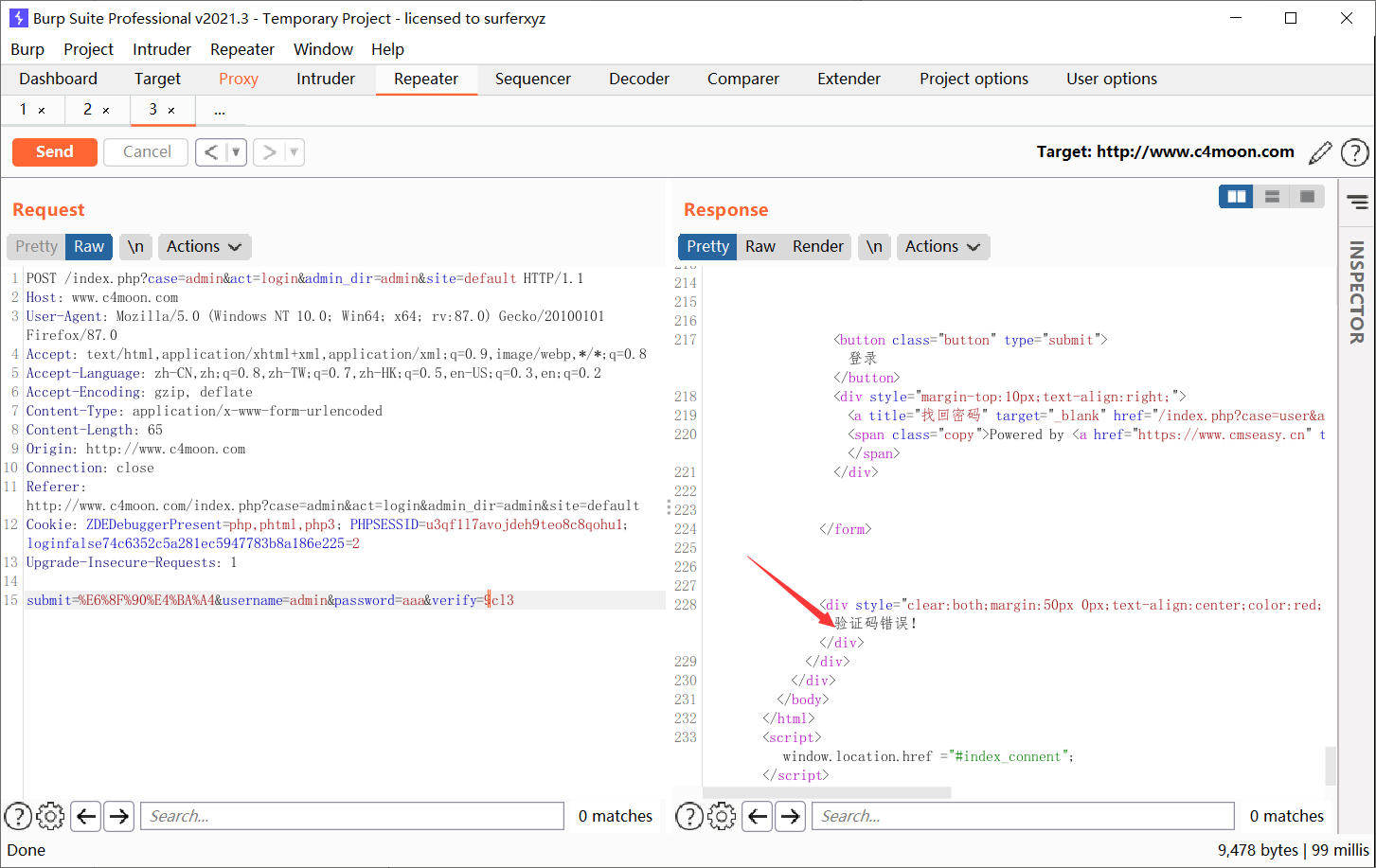The image size is (1376, 868).
Task: Click the orange Send button
Action: (55, 152)
